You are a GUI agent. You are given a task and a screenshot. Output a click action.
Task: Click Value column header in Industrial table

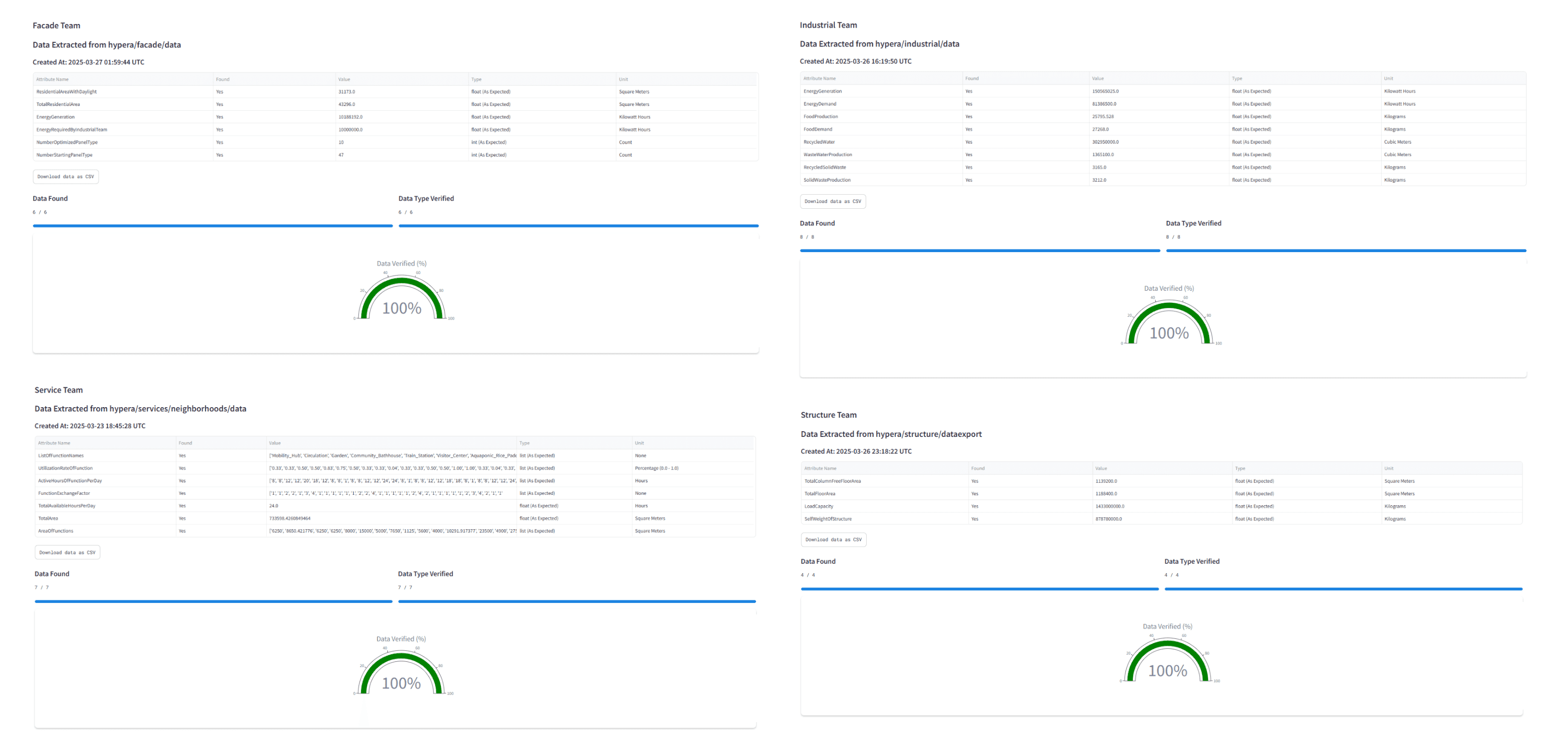coord(1097,78)
